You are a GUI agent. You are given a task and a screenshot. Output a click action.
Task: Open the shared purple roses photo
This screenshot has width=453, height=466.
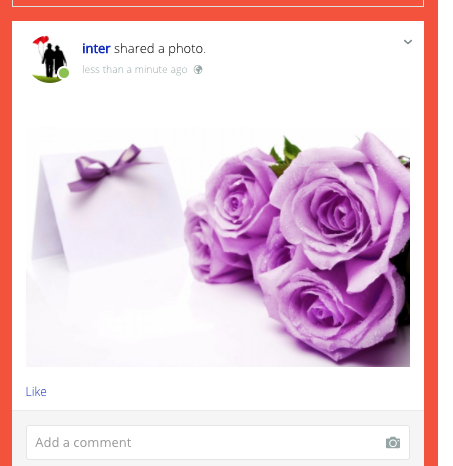click(218, 247)
